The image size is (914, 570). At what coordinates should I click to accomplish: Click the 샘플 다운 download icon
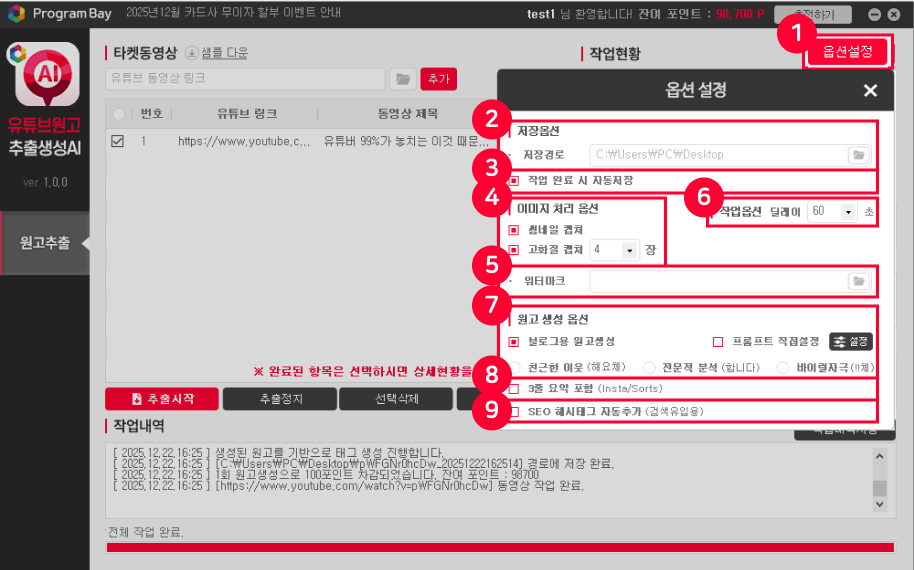coord(191,53)
